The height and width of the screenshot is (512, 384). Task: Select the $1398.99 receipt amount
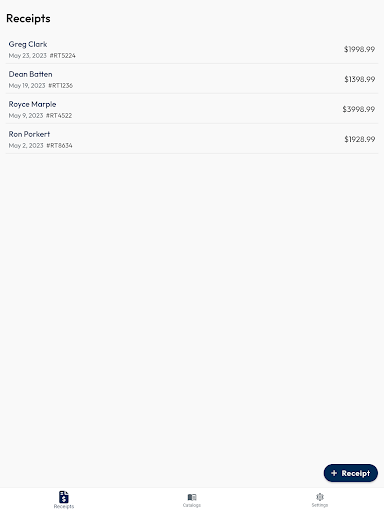(x=360, y=79)
